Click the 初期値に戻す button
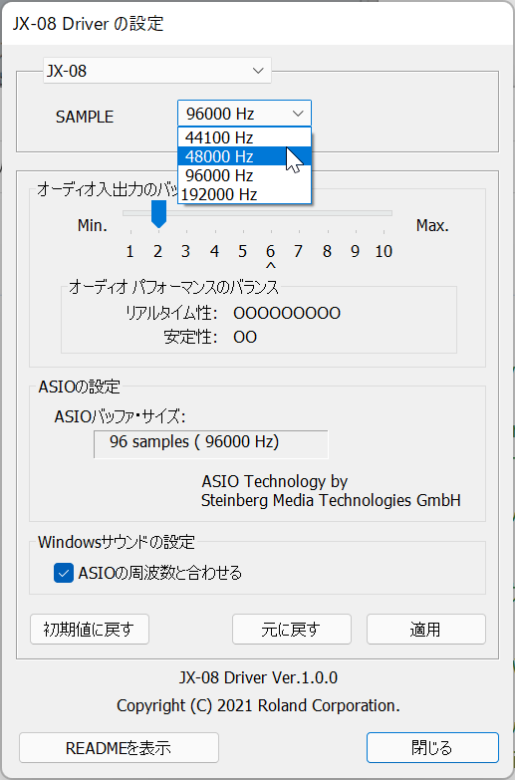The width and height of the screenshot is (515, 780). click(90, 629)
